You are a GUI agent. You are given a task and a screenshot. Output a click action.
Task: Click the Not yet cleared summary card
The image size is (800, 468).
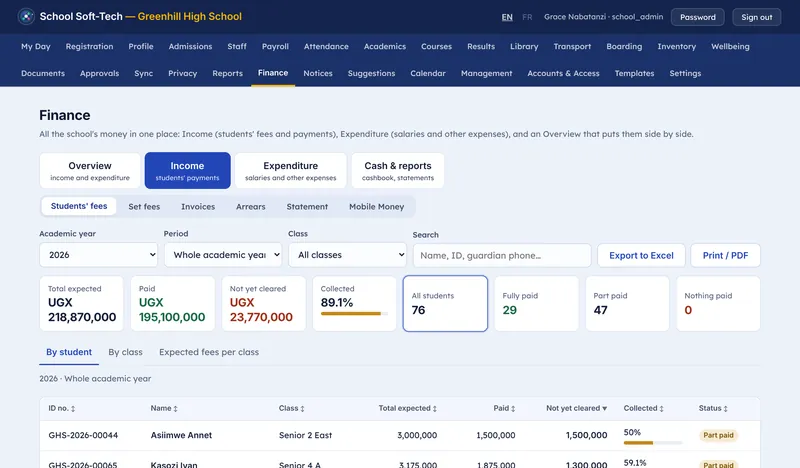click(x=263, y=304)
